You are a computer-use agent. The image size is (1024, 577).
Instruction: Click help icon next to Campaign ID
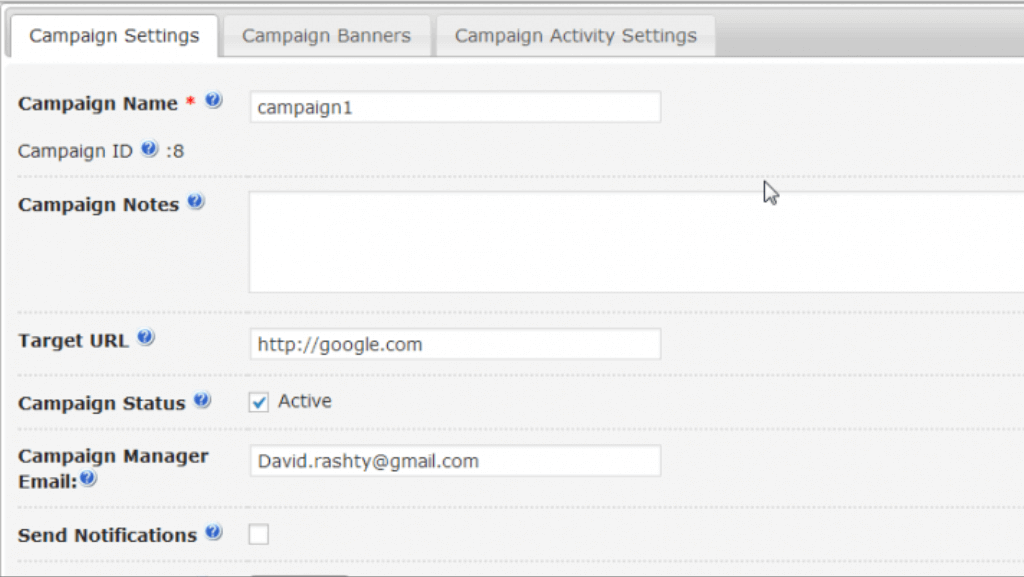(149, 150)
